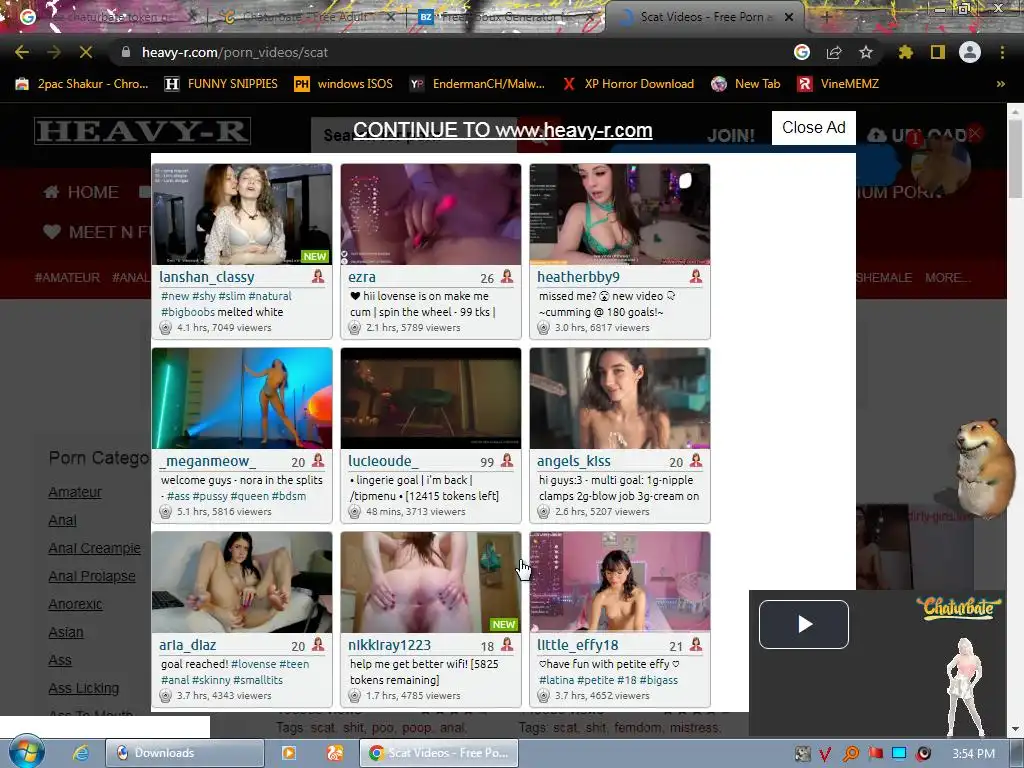1024x768 pixels.
Task: Open the windows ISOS bookmark
Action: point(344,84)
